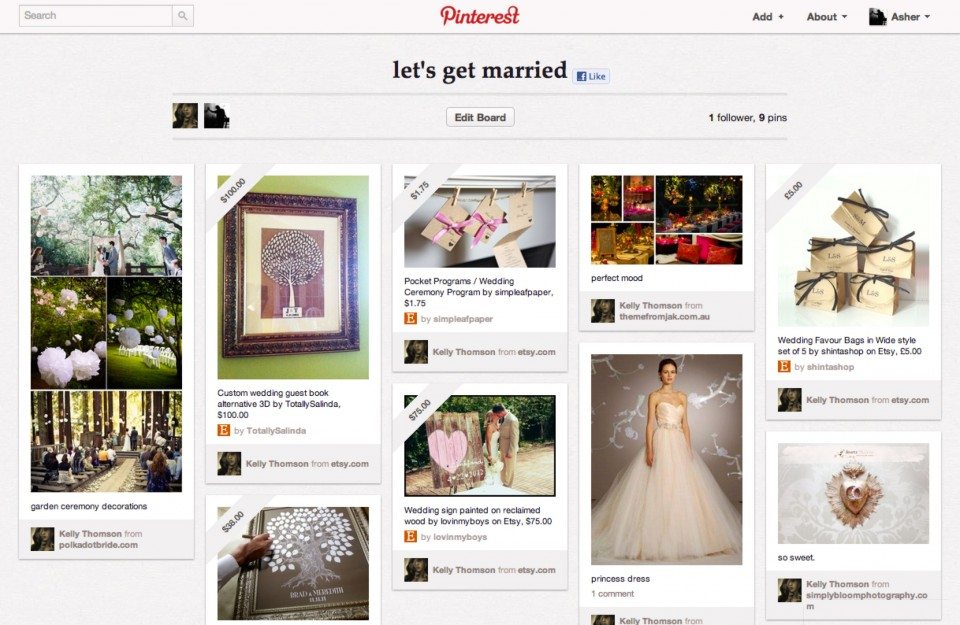Viewport: 960px width, 625px height.
Task: Click the £5.00 price ribbon
Action: pyautogui.click(x=793, y=190)
